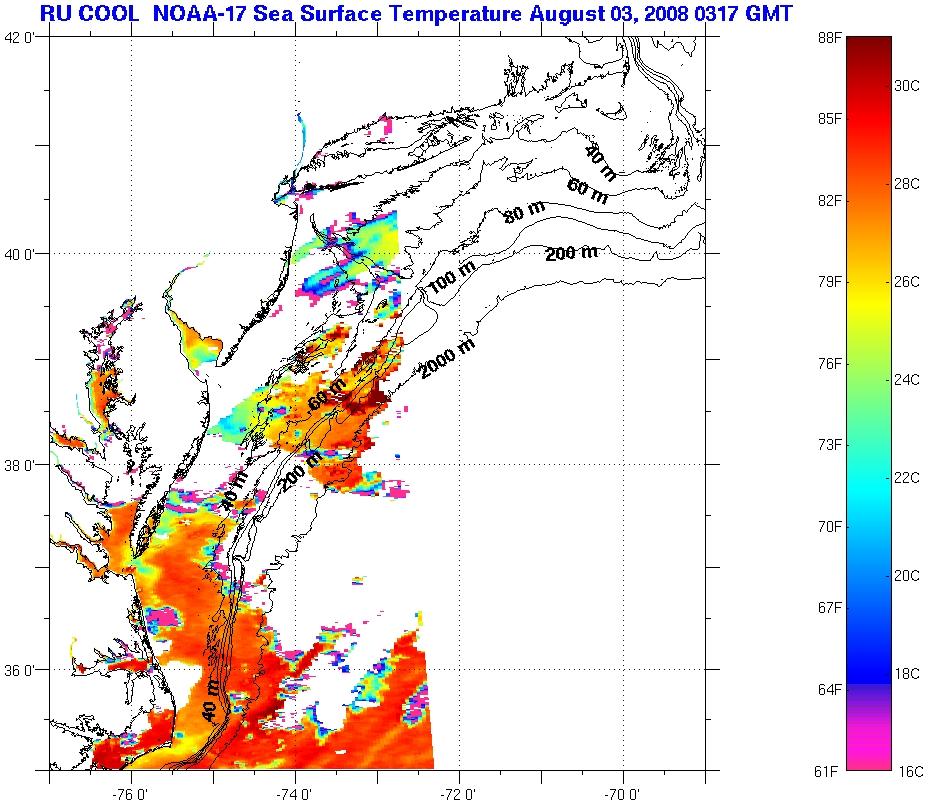Viewport: 928px width, 800px height.
Task: Click the '2000 m' depth contour label
Action: pyautogui.click(x=447, y=359)
